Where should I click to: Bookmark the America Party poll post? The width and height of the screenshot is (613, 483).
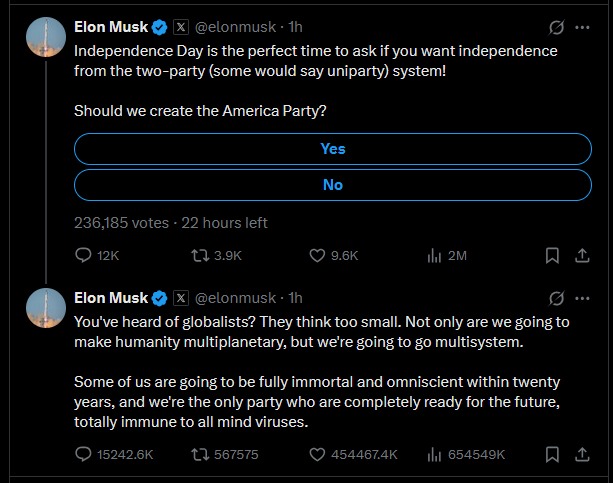(552, 256)
